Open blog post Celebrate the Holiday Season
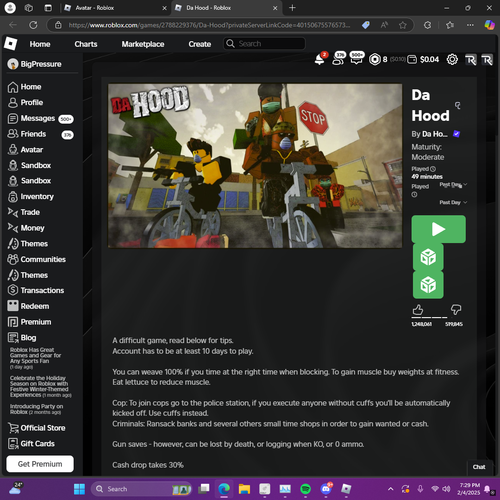Screen dimensions: 500x500 [40, 386]
